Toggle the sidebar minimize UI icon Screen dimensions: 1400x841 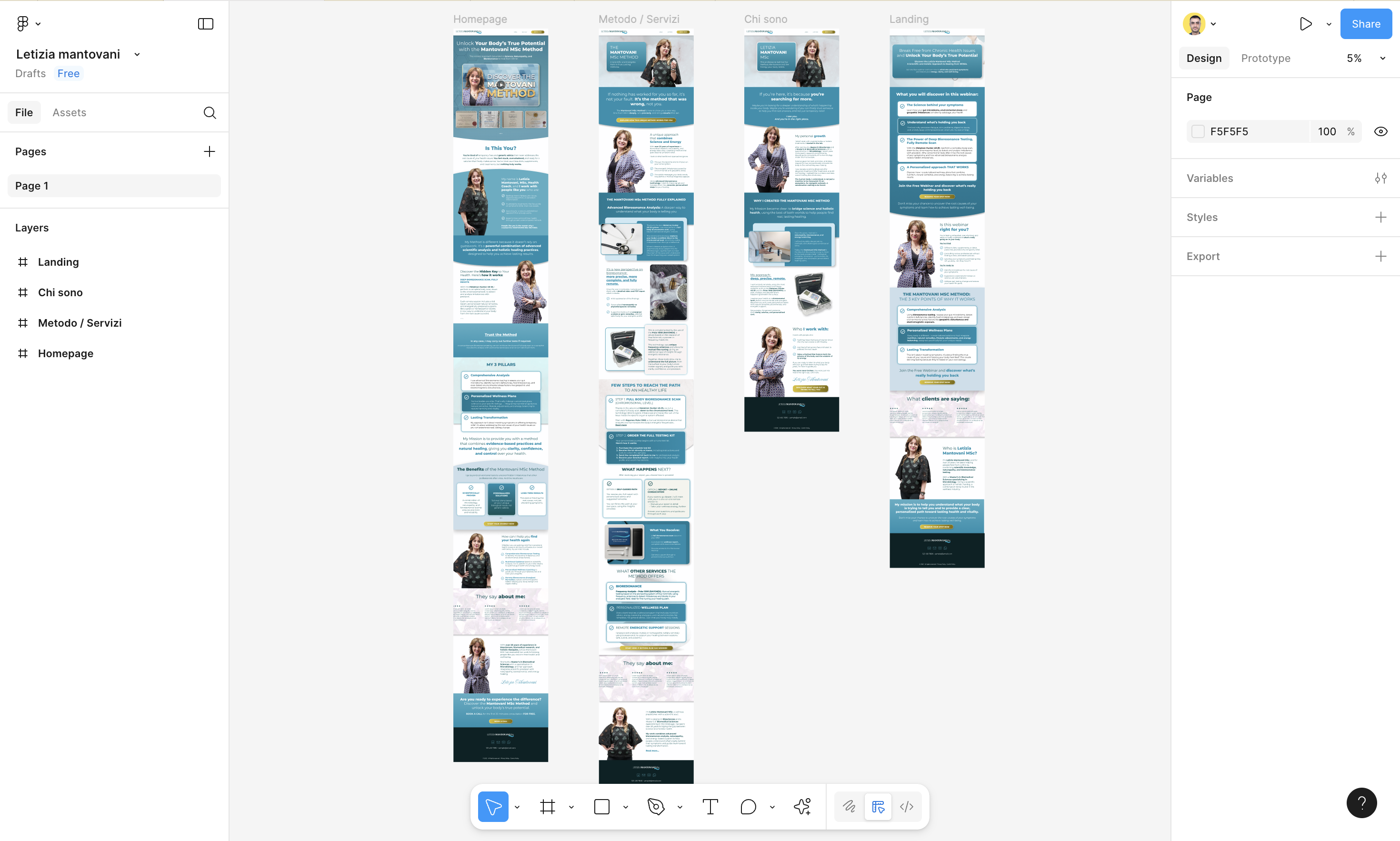coord(205,24)
